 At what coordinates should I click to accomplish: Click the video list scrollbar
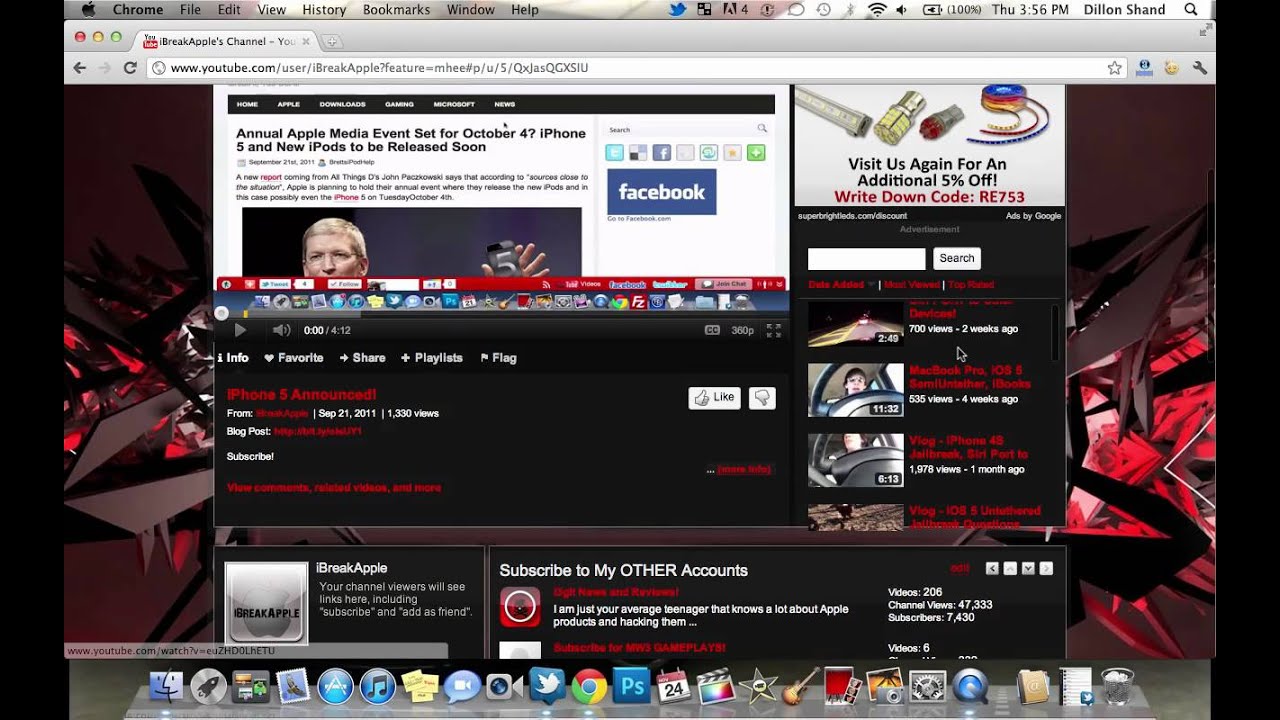pos(1055,333)
